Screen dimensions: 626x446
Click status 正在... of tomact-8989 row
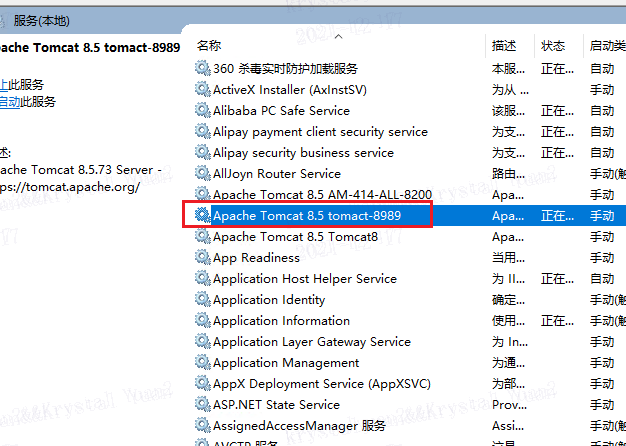[x=557, y=216]
